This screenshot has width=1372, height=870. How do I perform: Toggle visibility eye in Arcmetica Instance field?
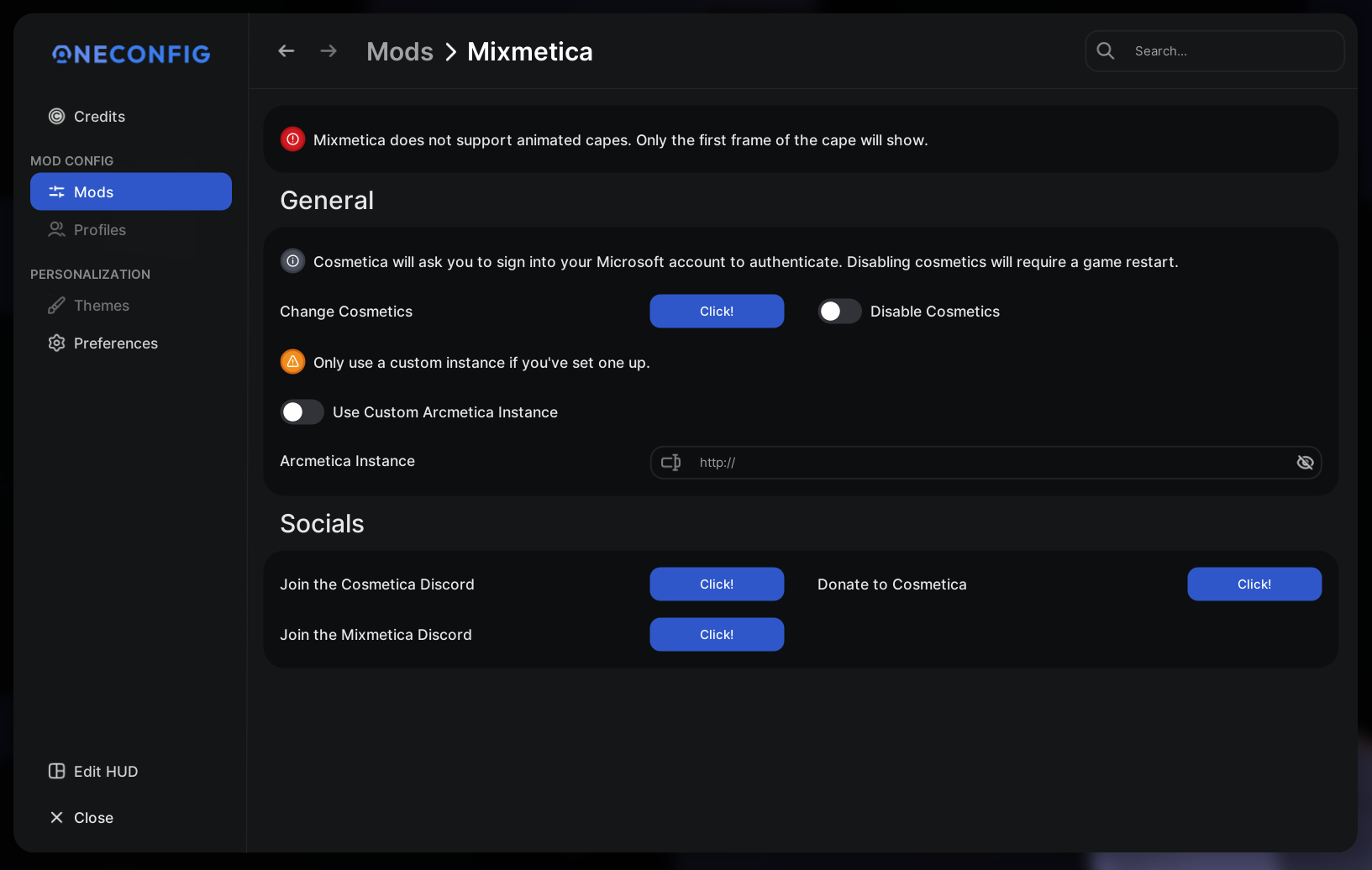pos(1305,463)
